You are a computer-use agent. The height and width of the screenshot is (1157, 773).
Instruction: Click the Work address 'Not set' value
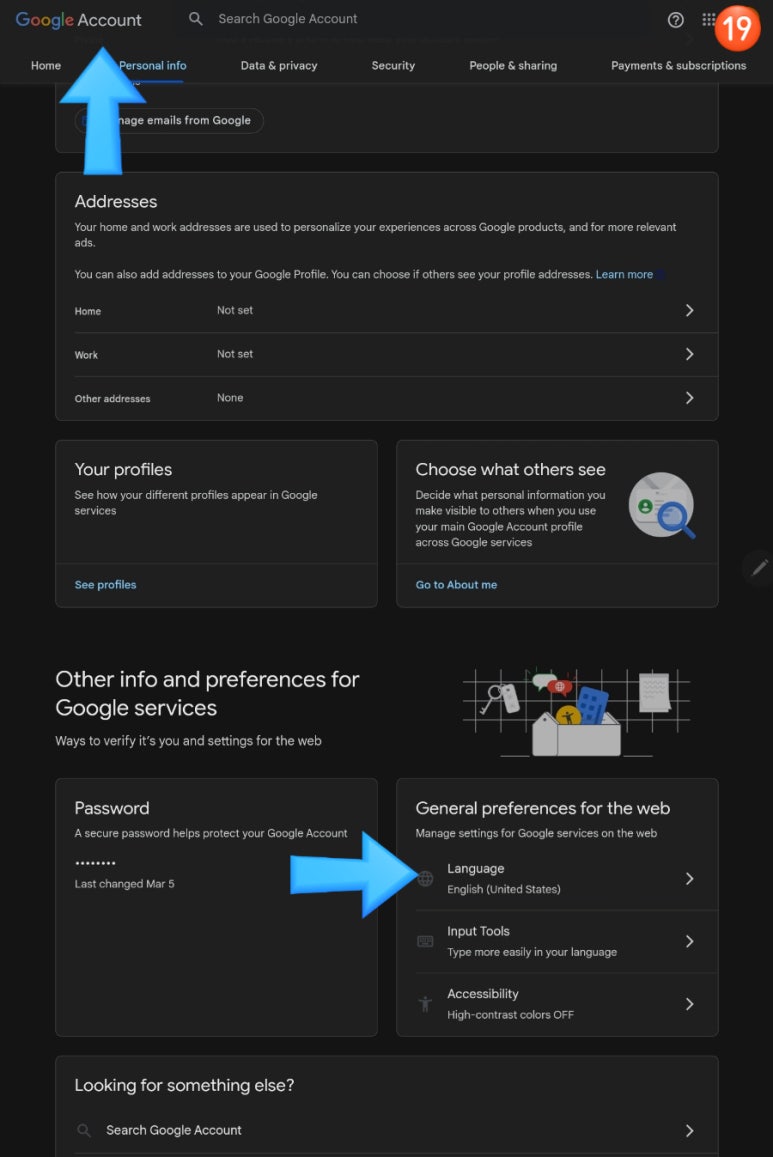click(x=235, y=354)
